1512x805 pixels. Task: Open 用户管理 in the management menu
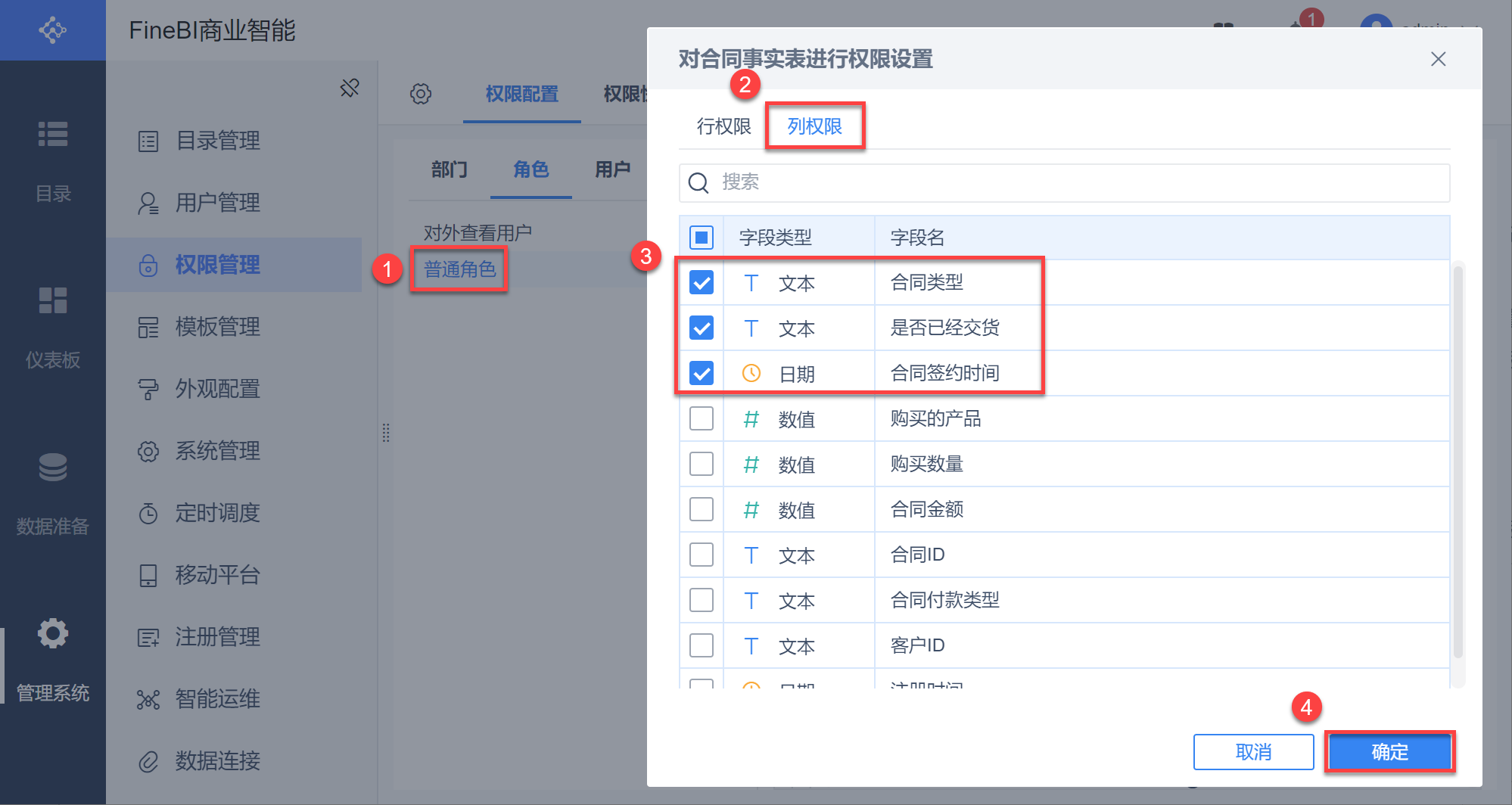point(218,203)
